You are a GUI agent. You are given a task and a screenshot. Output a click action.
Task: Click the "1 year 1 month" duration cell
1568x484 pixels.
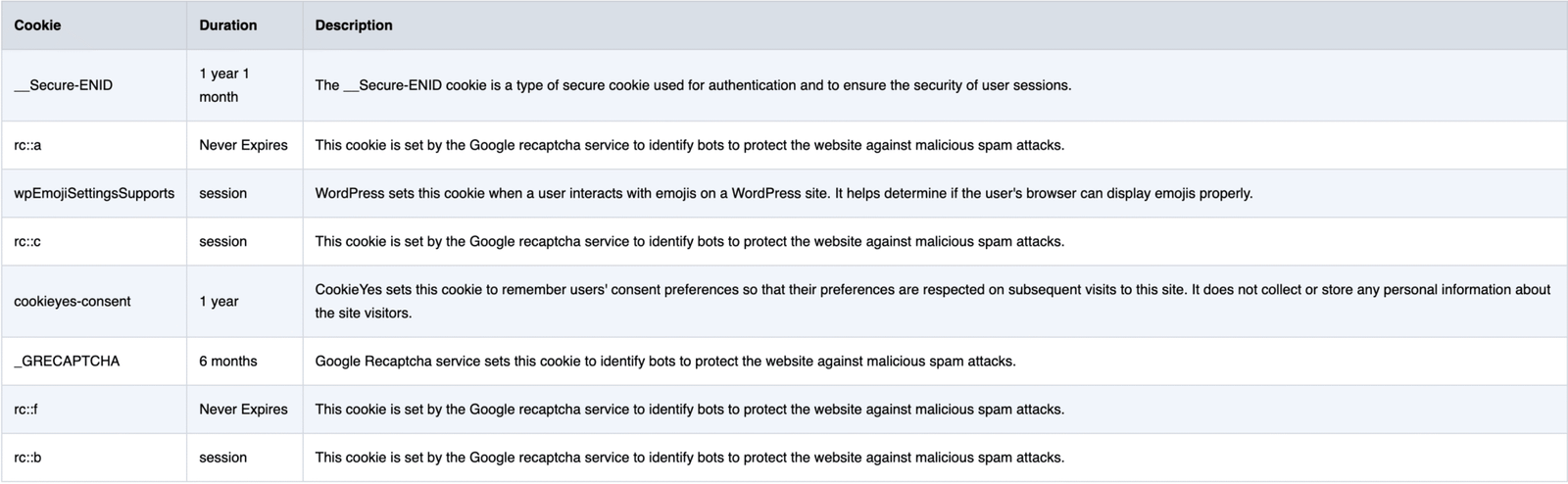224,85
